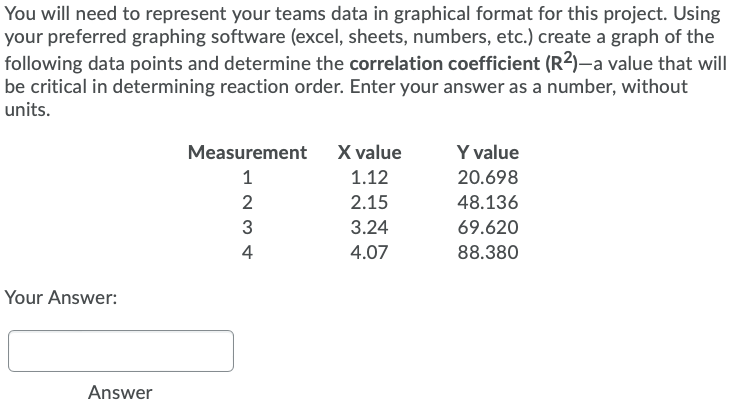Click measurement number 4 in the table
The width and height of the screenshot is (732, 410).
click(x=247, y=252)
